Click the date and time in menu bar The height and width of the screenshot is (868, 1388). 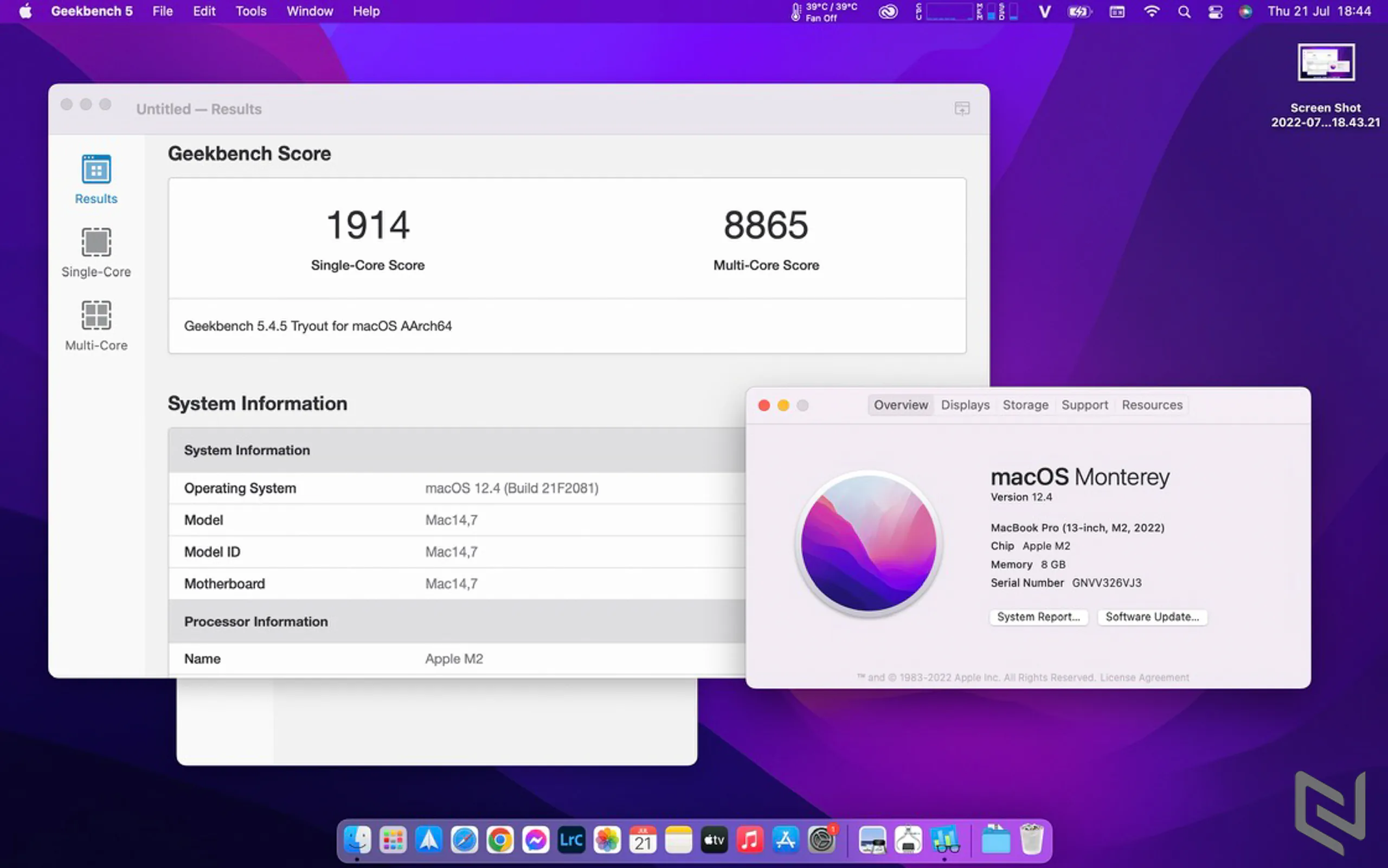(x=1319, y=11)
